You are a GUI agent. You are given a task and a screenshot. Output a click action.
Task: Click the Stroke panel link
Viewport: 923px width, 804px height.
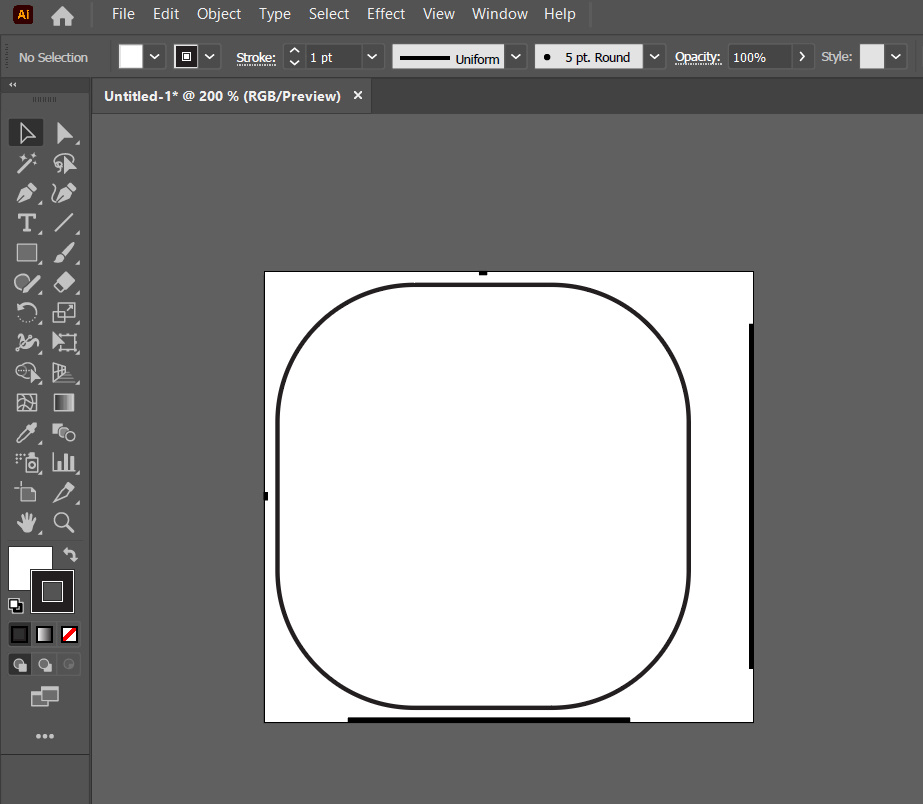[x=256, y=58]
